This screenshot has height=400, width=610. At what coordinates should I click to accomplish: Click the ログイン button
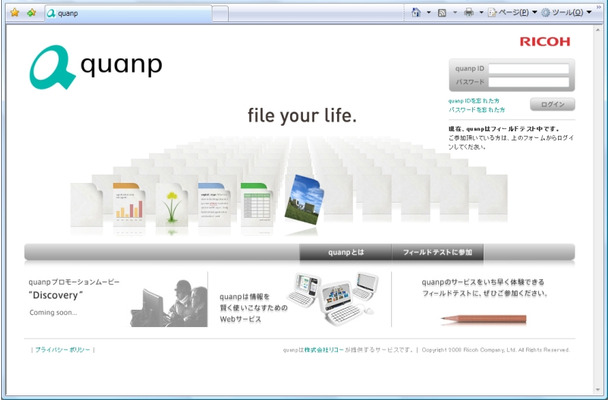tap(552, 104)
